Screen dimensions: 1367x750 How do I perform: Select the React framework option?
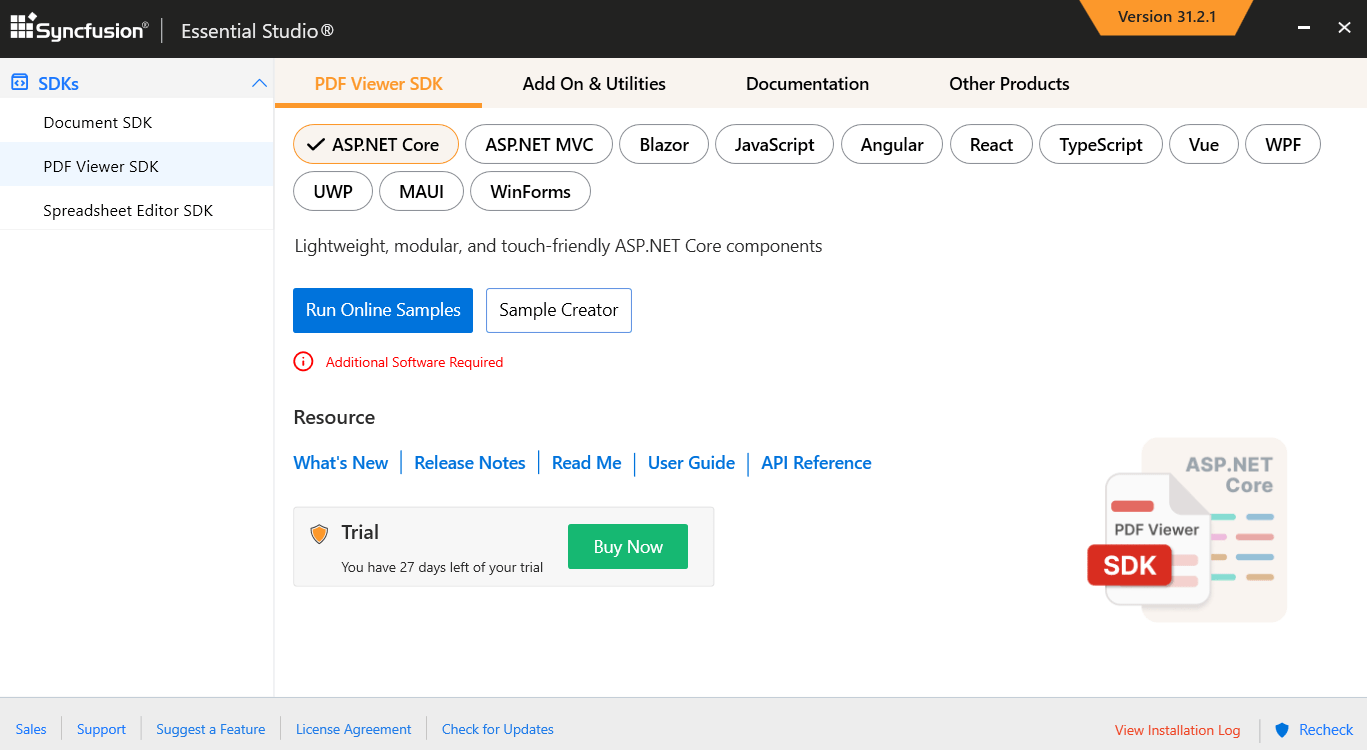(x=990, y=144)
